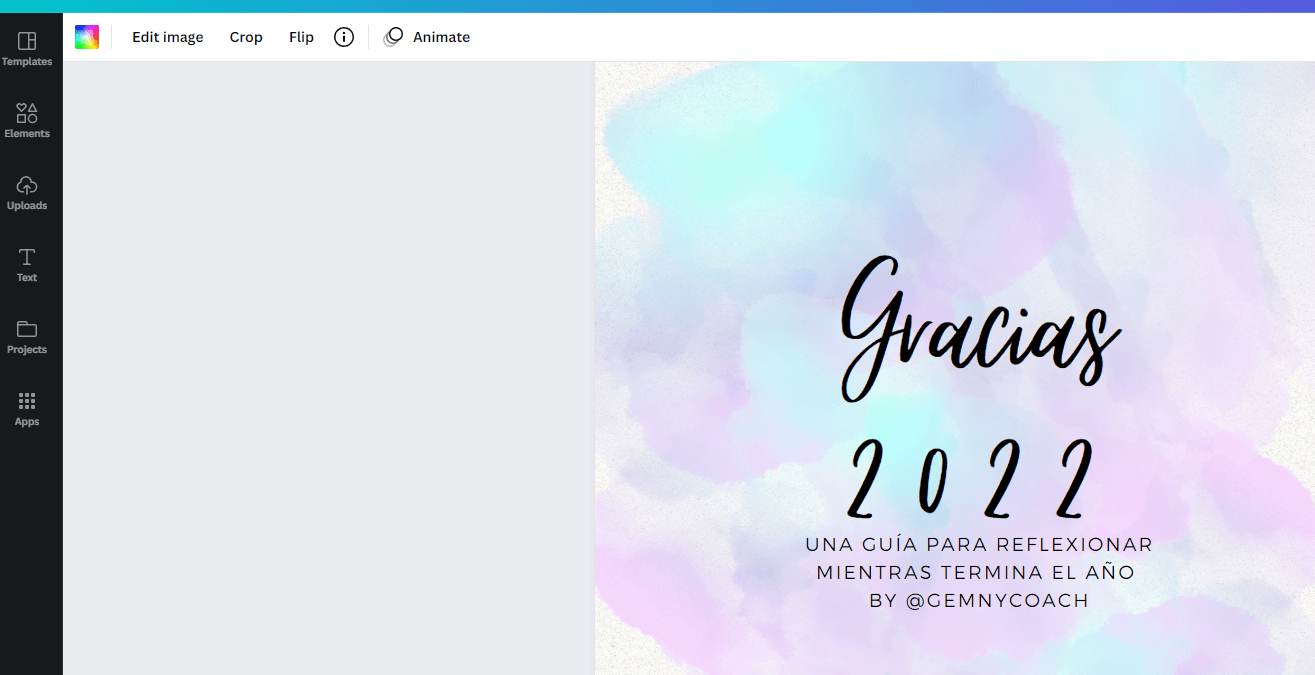The image size is (1315, 675).
Task: Open the Flip menu
Action: [x=301, y=37]
